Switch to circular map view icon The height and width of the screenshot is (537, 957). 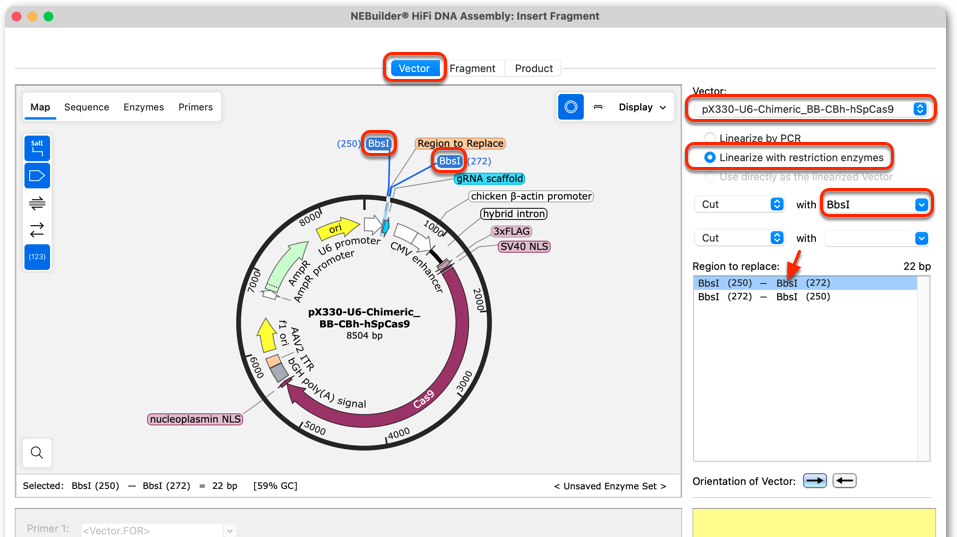pyautogui.click(x=571, y=107)
